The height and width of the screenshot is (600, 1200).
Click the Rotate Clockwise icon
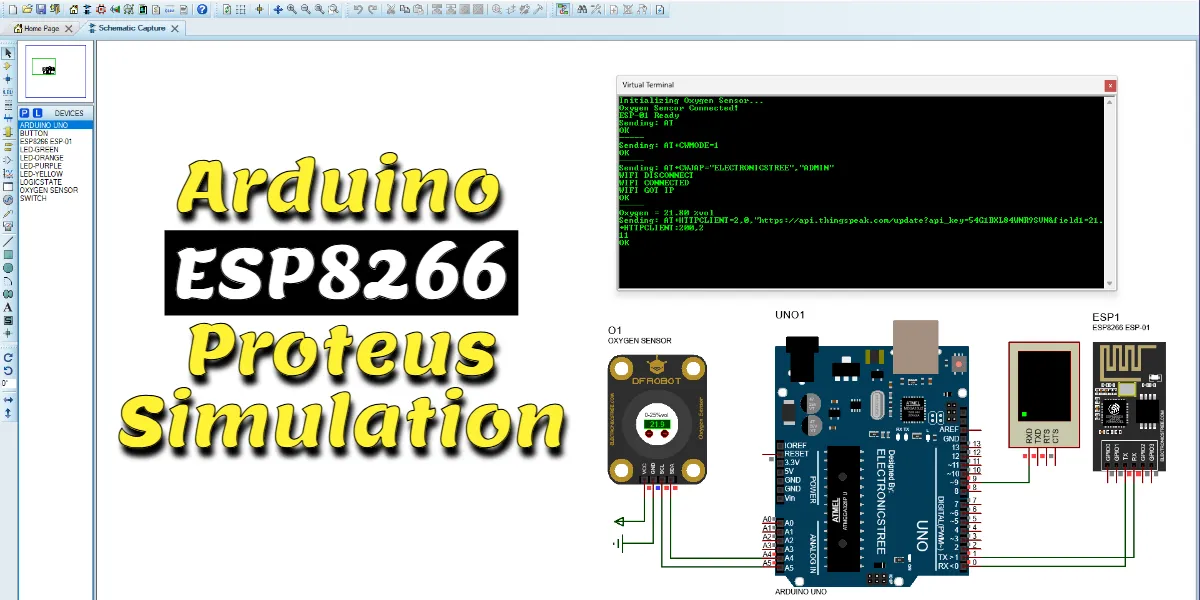[8, 355]
